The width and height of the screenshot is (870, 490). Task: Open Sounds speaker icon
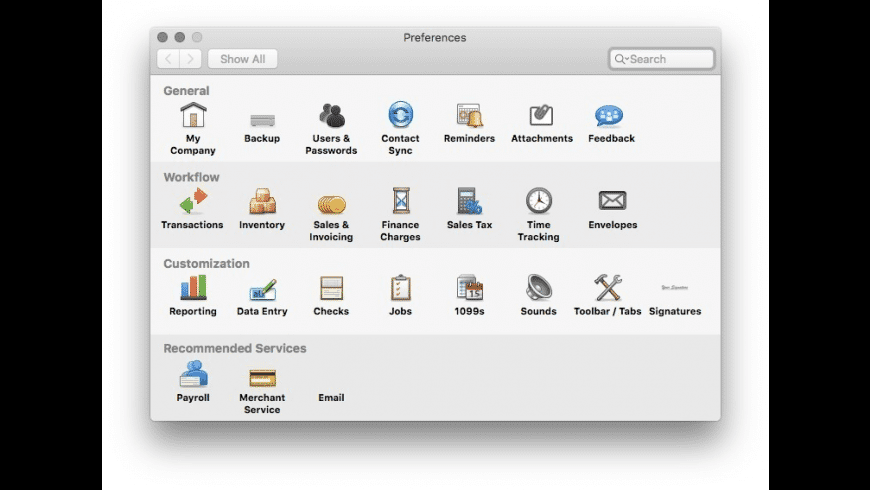pyautogui.click(x=539, y=287)
